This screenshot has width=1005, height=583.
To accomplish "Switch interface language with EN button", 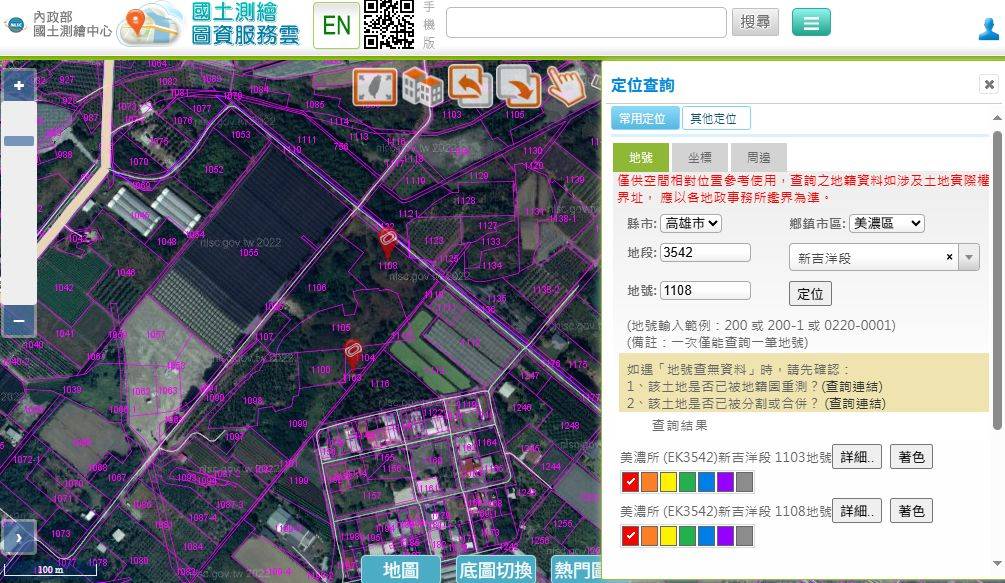I will coord(335,25).
